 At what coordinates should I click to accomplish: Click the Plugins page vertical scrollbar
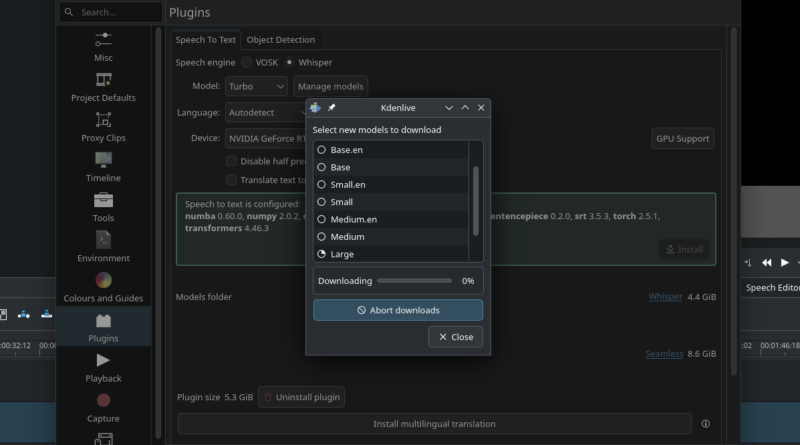pyautogui.click(x=734, y=202)
